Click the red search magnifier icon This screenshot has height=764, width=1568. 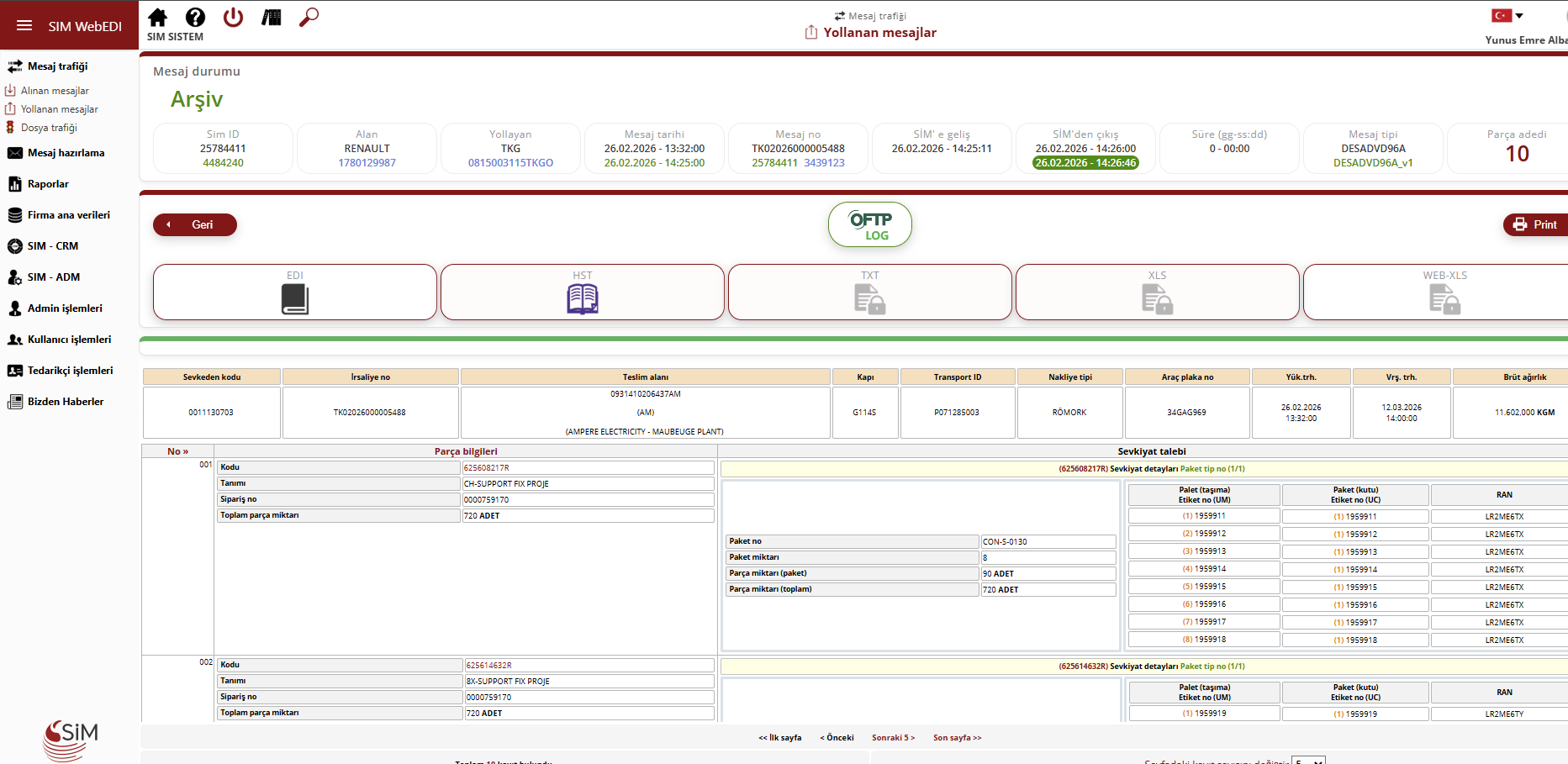[309, 18]
